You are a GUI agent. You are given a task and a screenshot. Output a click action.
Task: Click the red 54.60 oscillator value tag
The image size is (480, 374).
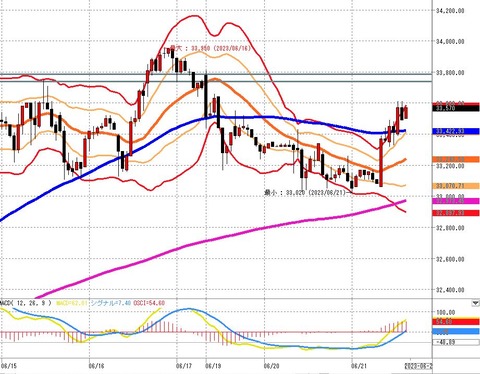click(456, 322)
